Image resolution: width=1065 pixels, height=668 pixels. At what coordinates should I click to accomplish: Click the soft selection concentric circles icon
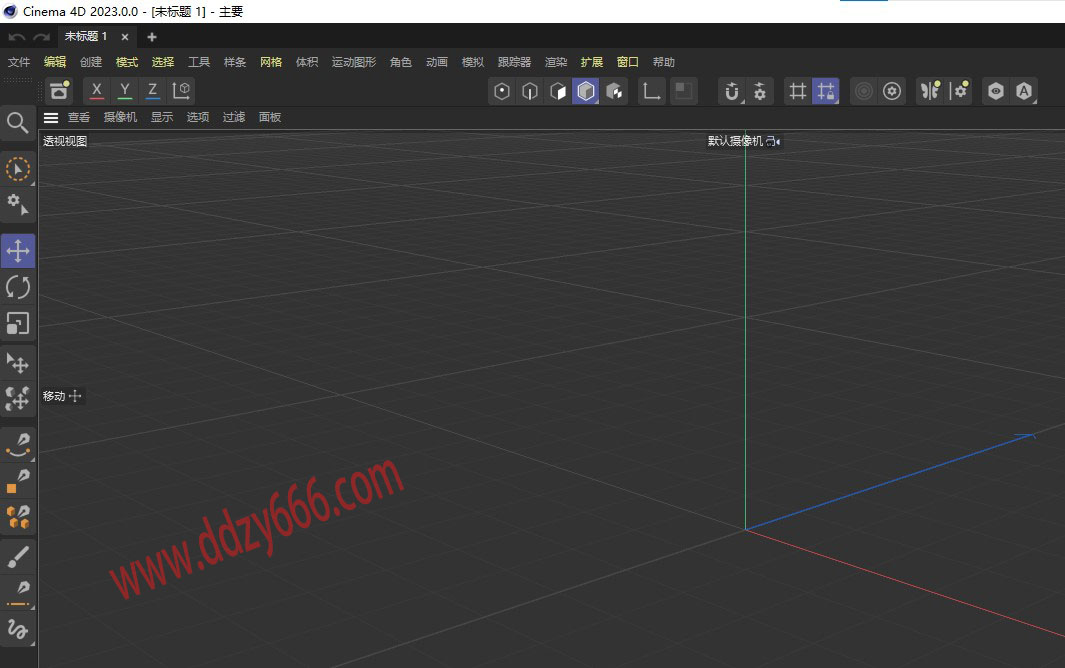864,91
